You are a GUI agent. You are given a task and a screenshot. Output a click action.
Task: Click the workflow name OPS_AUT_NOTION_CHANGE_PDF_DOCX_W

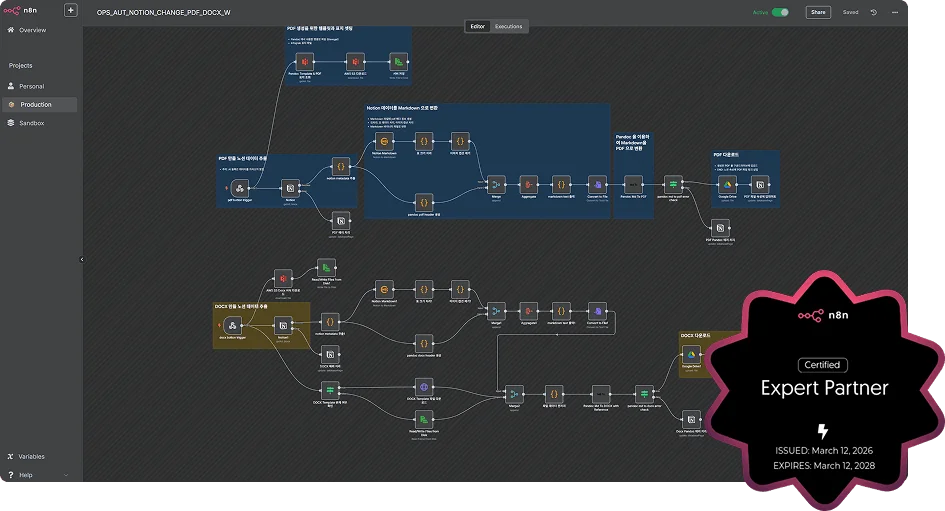(x=163, y=11)
